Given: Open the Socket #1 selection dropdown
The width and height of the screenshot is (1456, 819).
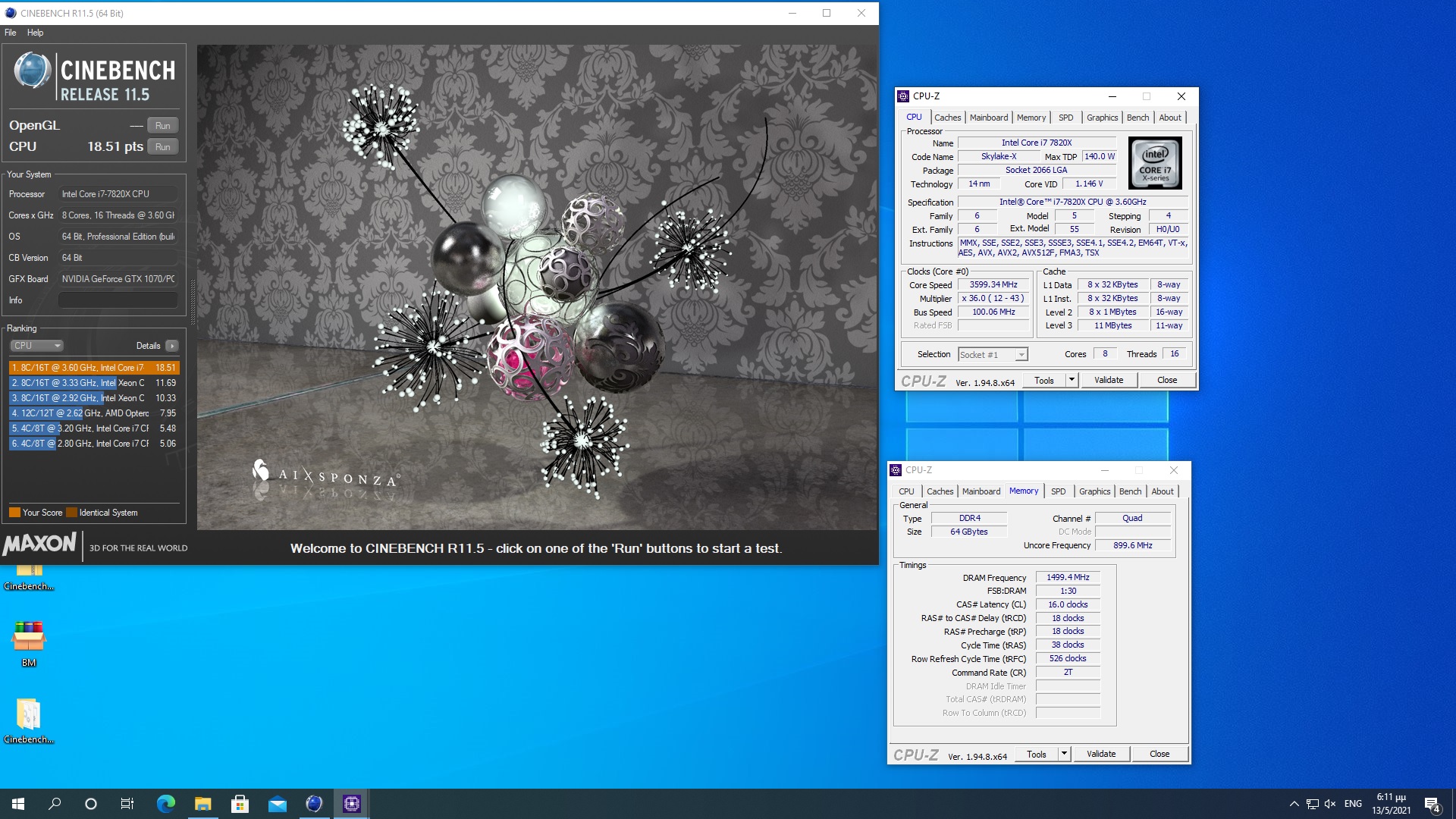Looking at the screenshot, I should click(x=993, y=355).
